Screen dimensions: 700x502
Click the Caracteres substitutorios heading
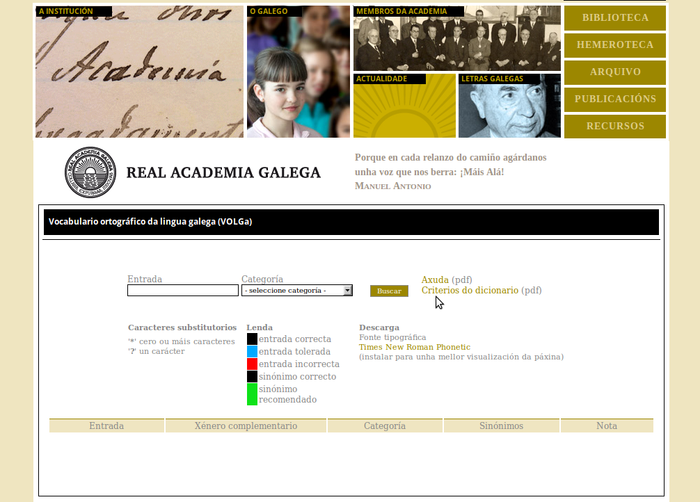coord(182,327)
